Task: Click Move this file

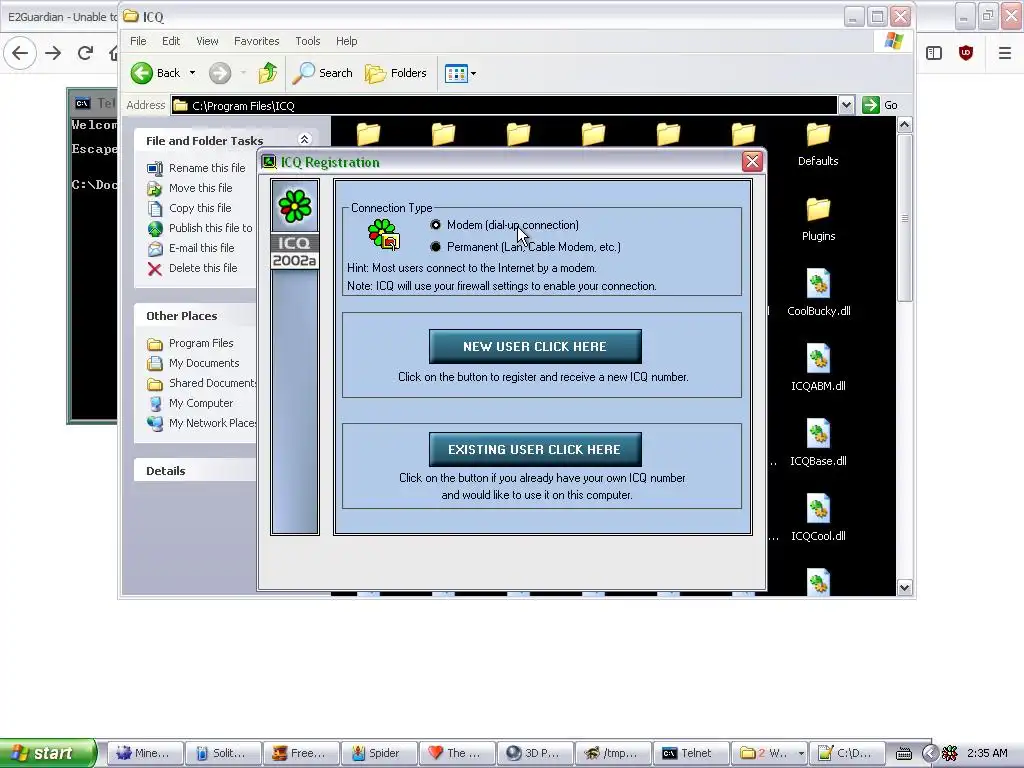Action: (x=190, y=188)
